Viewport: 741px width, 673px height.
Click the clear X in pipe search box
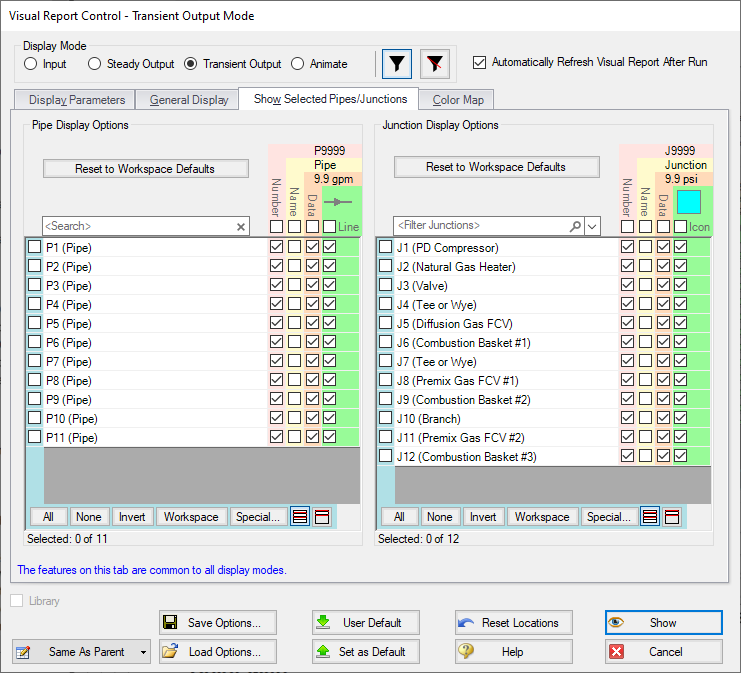tap(241, 227)
